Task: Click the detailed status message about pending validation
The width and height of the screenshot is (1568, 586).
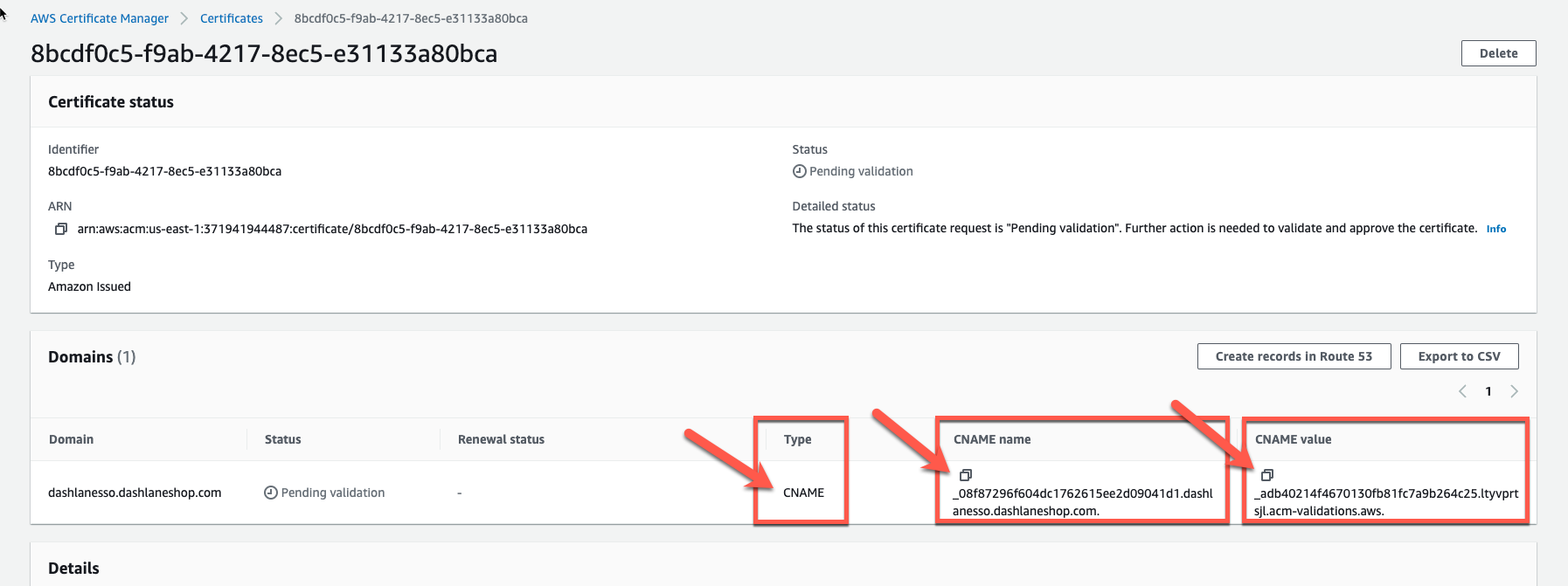Action: coord(1134,228)
